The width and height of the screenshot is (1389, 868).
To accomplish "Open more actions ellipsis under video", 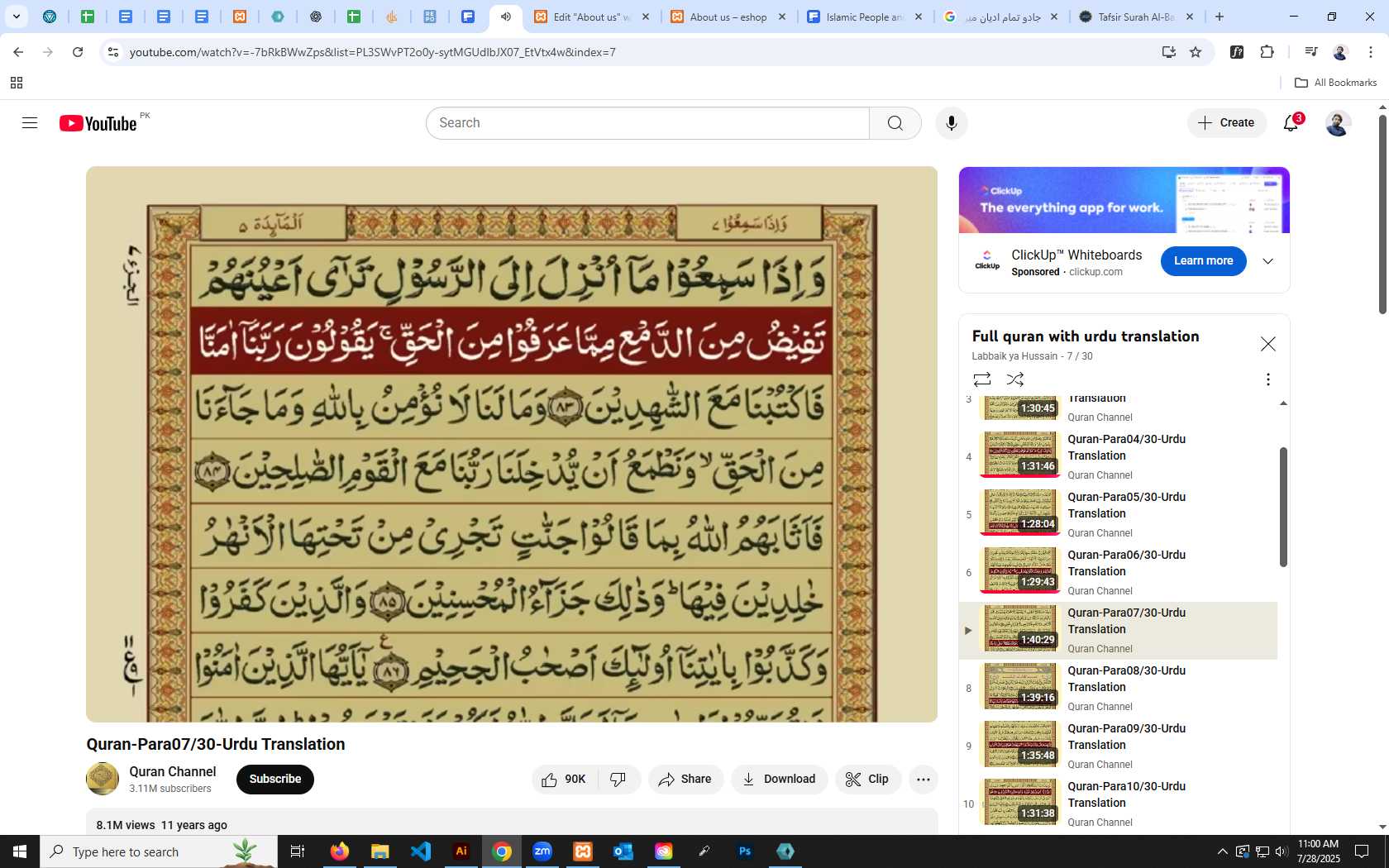I will point(923,780).
